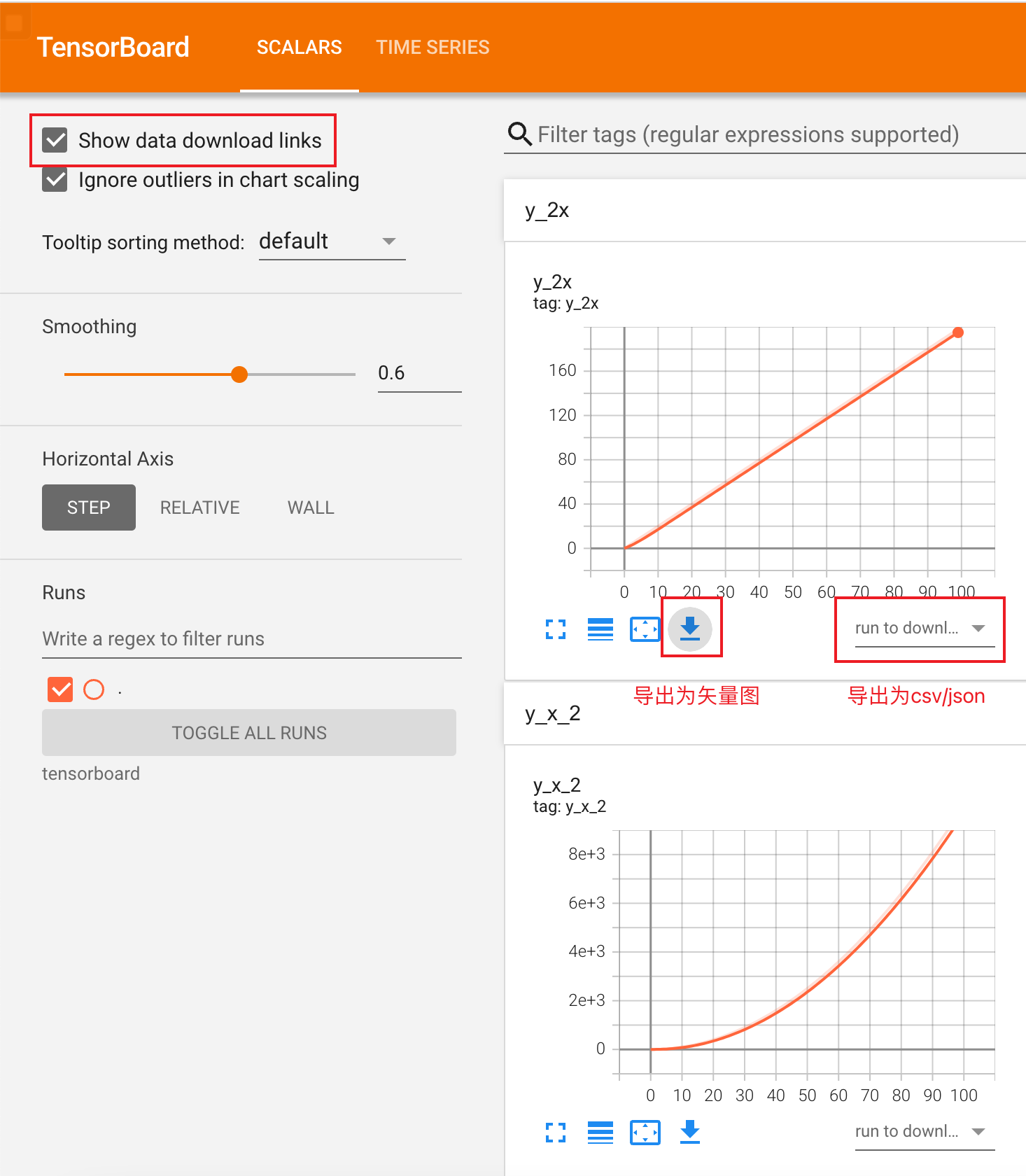This screenshot has width=1026, height=1176.
Task: Select STEP horizontal axis
Action: (89, 507)
